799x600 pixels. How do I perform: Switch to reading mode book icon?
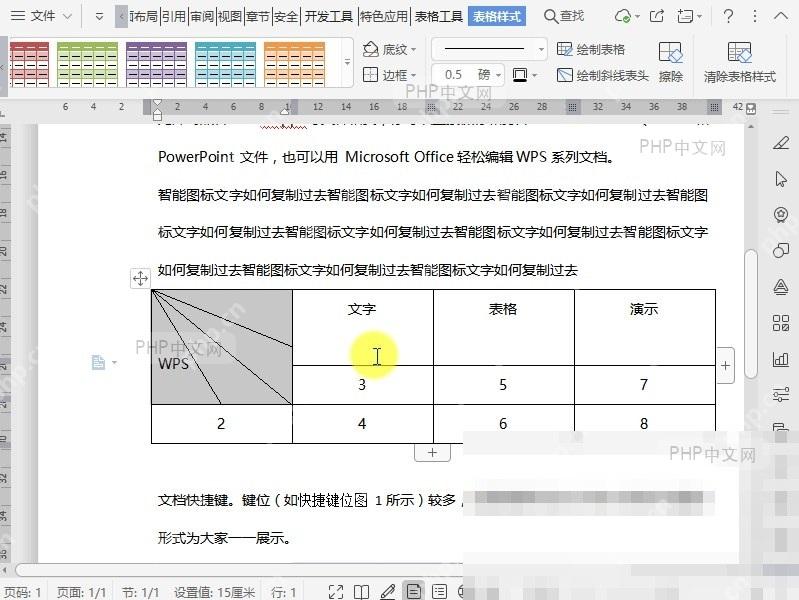click(x=362, y=592)
